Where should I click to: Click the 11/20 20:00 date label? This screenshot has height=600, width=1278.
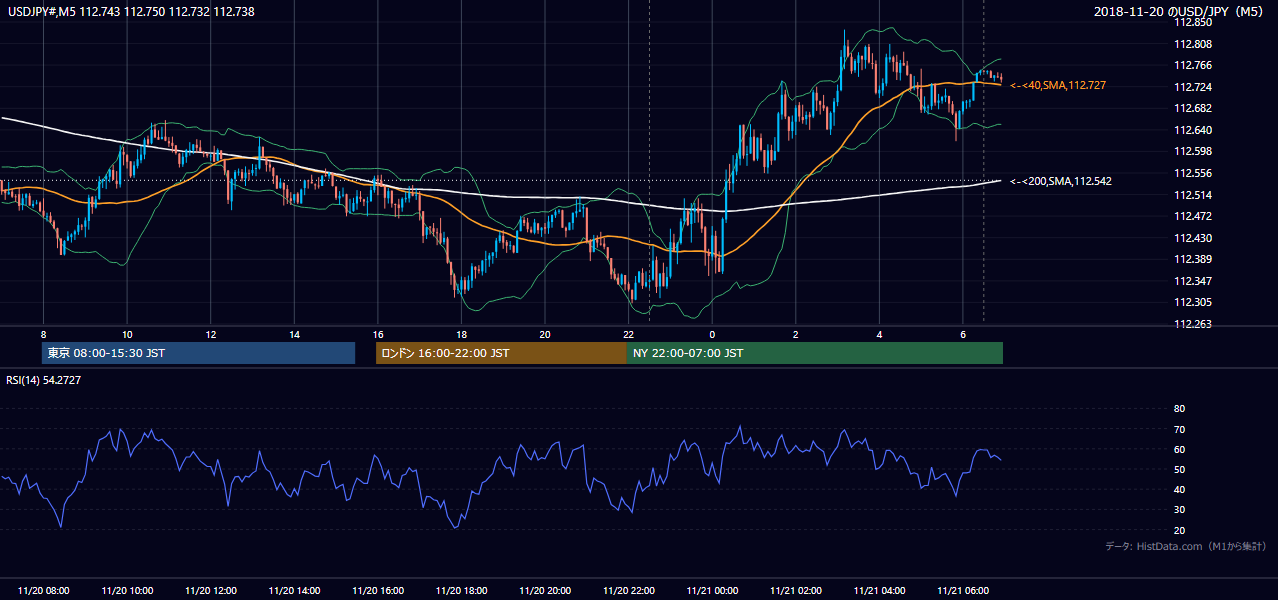coord(545,591)
